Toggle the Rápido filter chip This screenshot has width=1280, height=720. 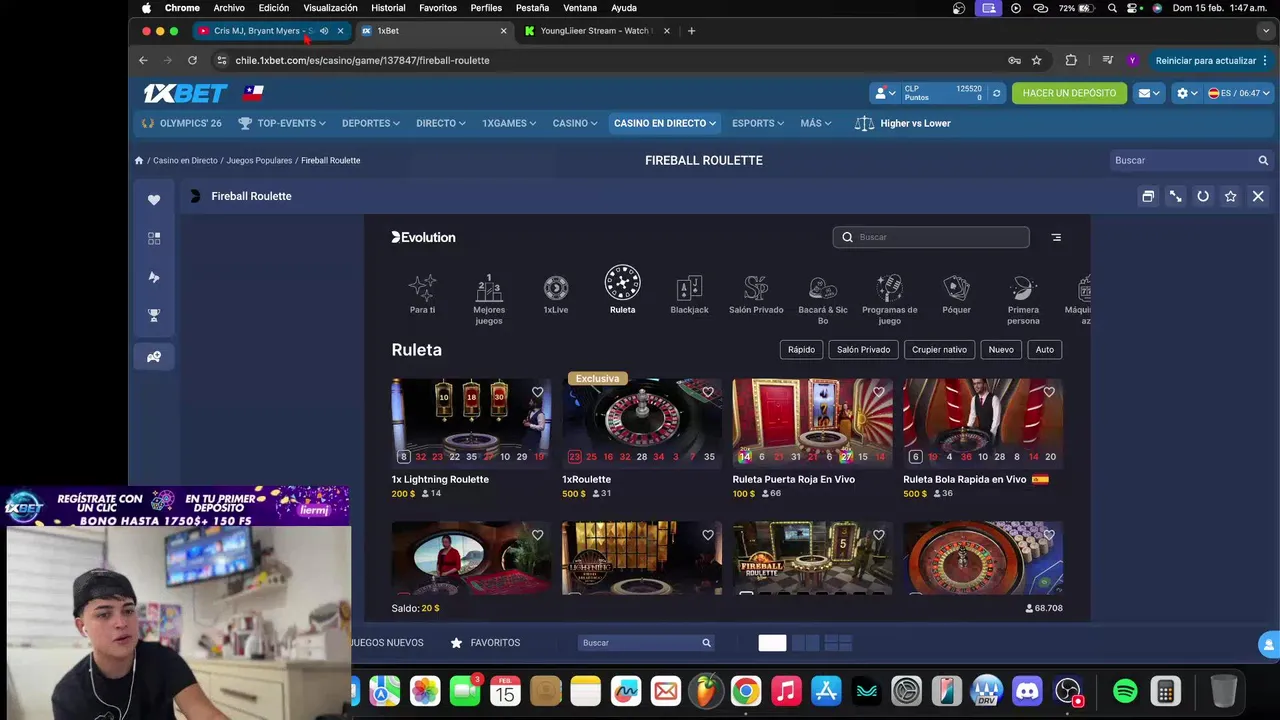(801, 350)
